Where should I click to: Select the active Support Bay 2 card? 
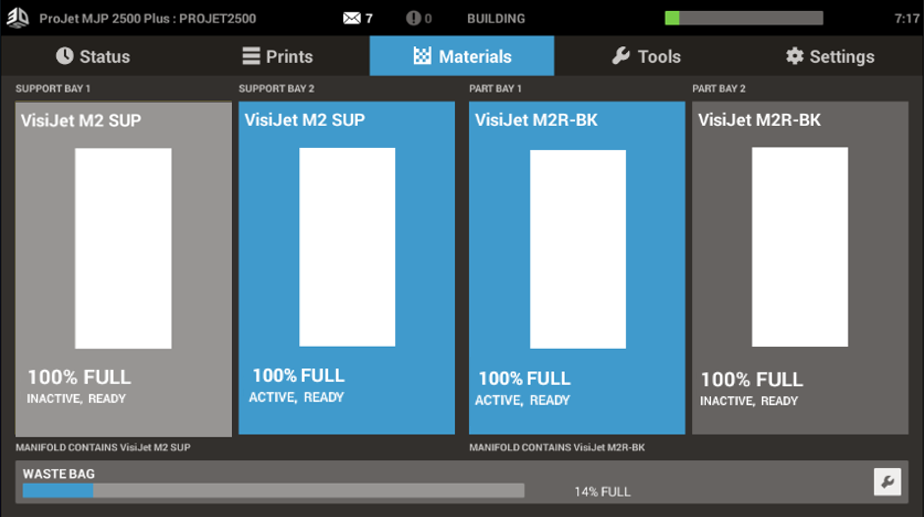[346, 269]
